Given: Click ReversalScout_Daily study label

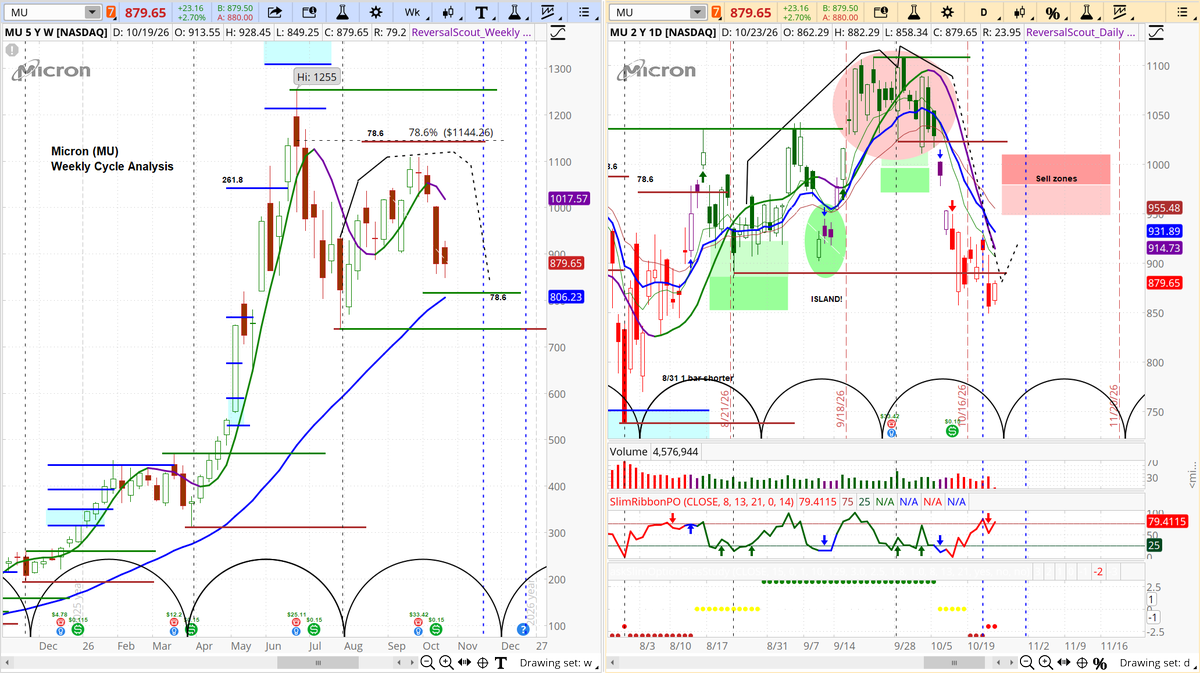Looking at the screenshot, I should tap(1080, 33).
